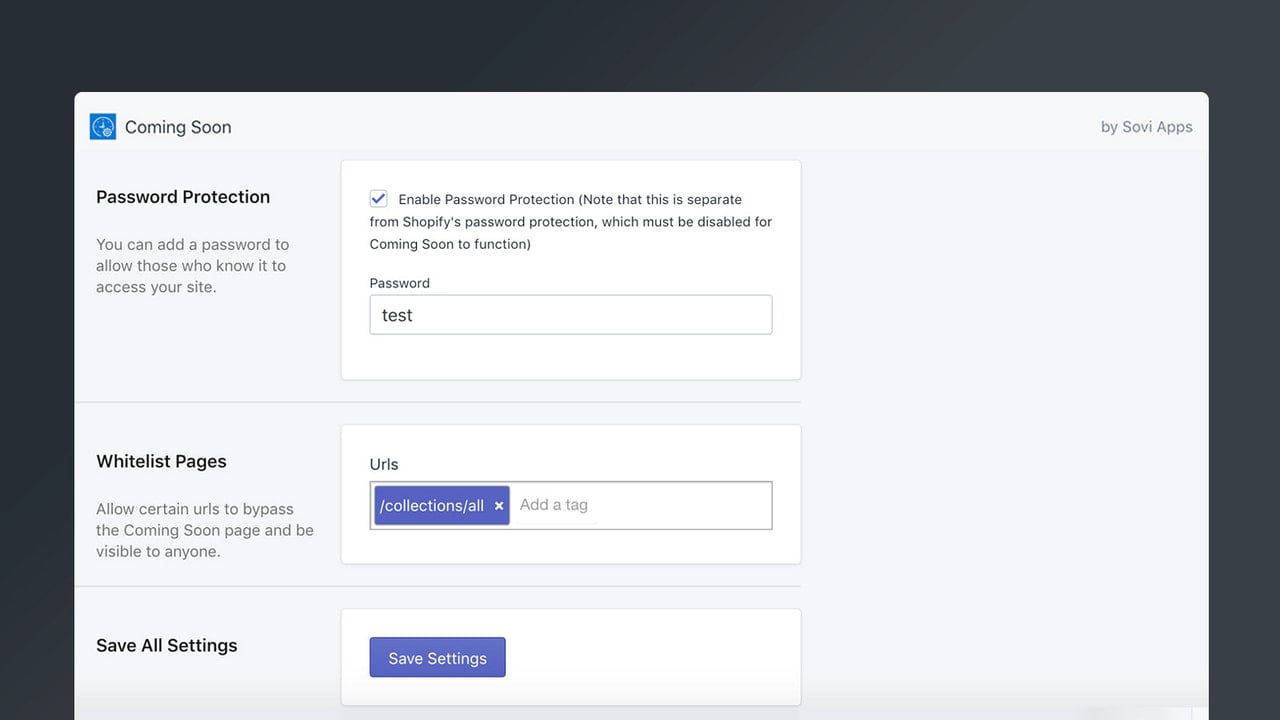Screen dimensions: 1280x720
Task: Click the Enable Password Protection label text
Action: [x=571, y=221]
